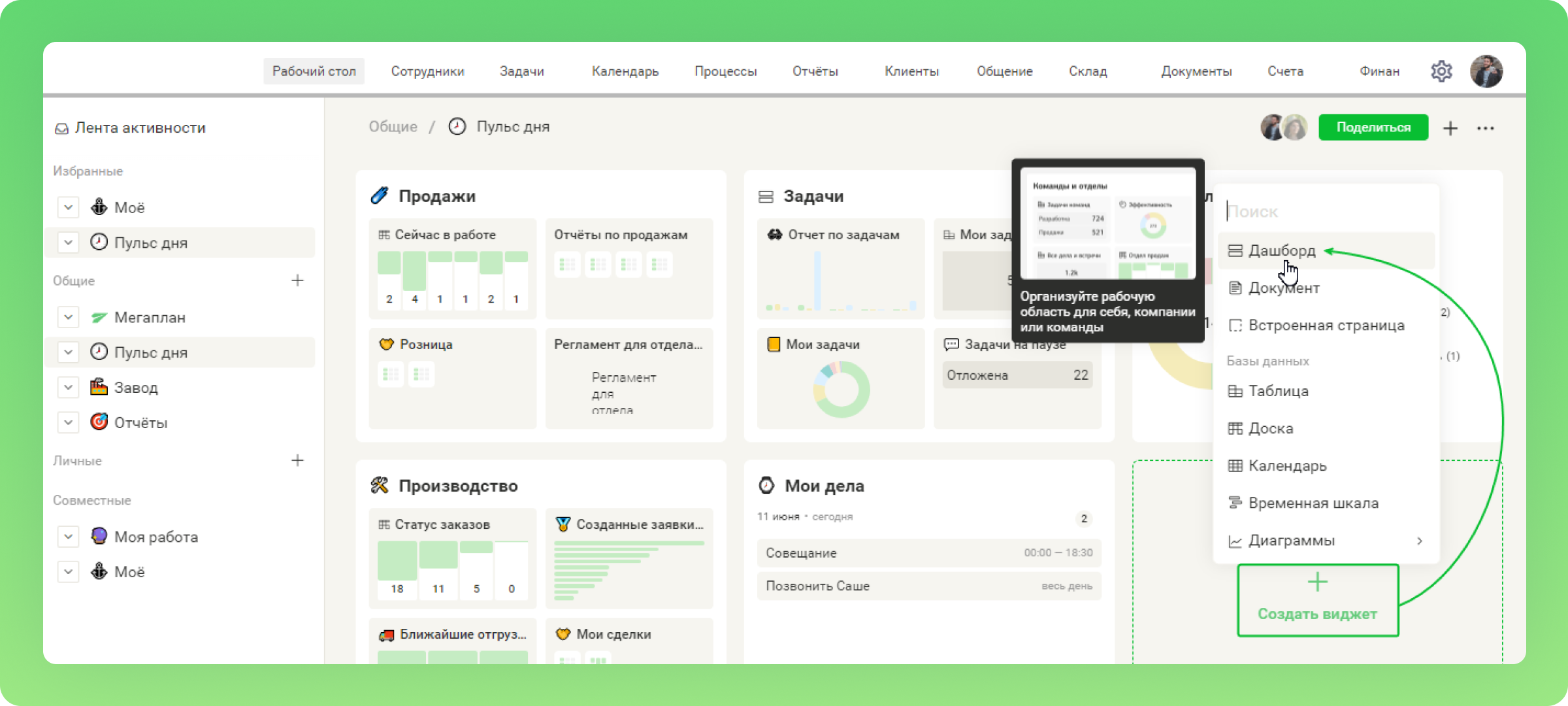Click the clock icon in the Пульс дня breadcrumb
The image size is (1568, 706).
coord(457,127)
